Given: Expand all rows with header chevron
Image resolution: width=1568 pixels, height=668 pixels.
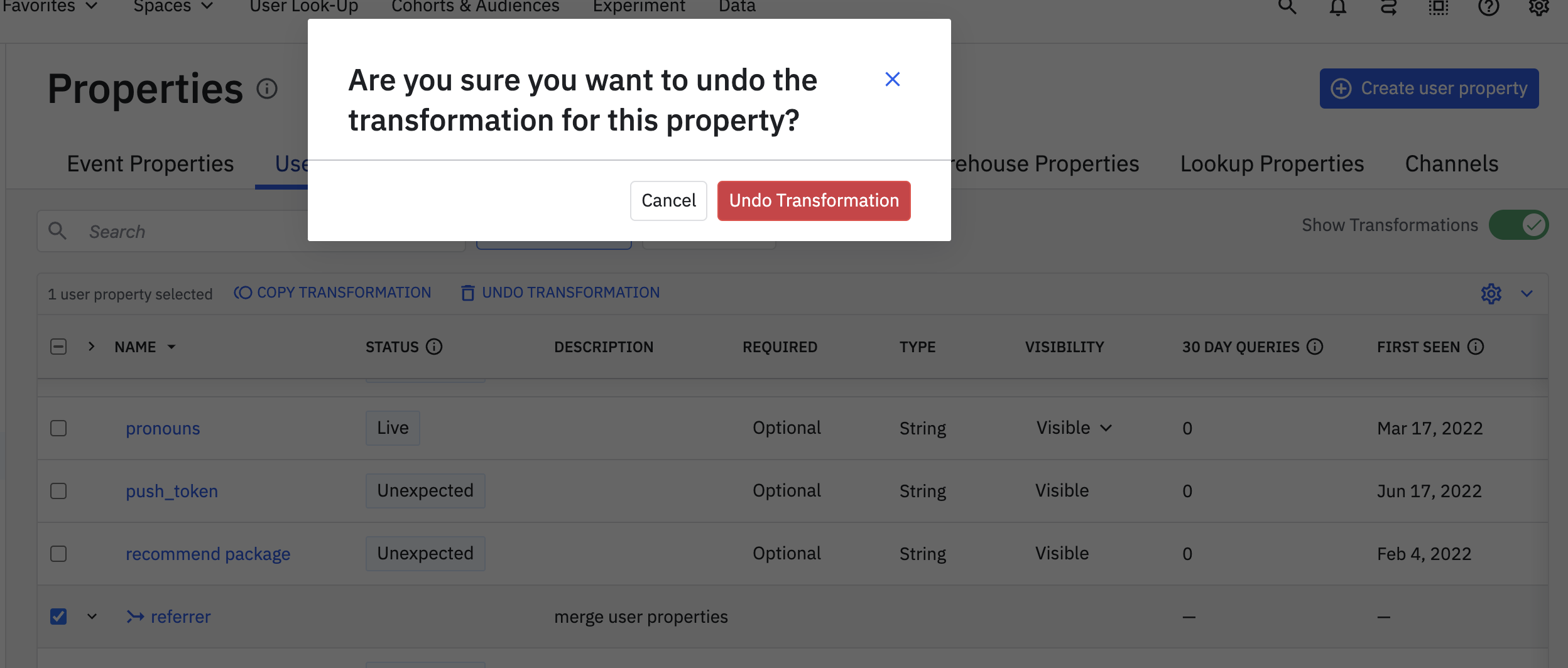Looking at the screenshot, I should click(x=92, y=347).
